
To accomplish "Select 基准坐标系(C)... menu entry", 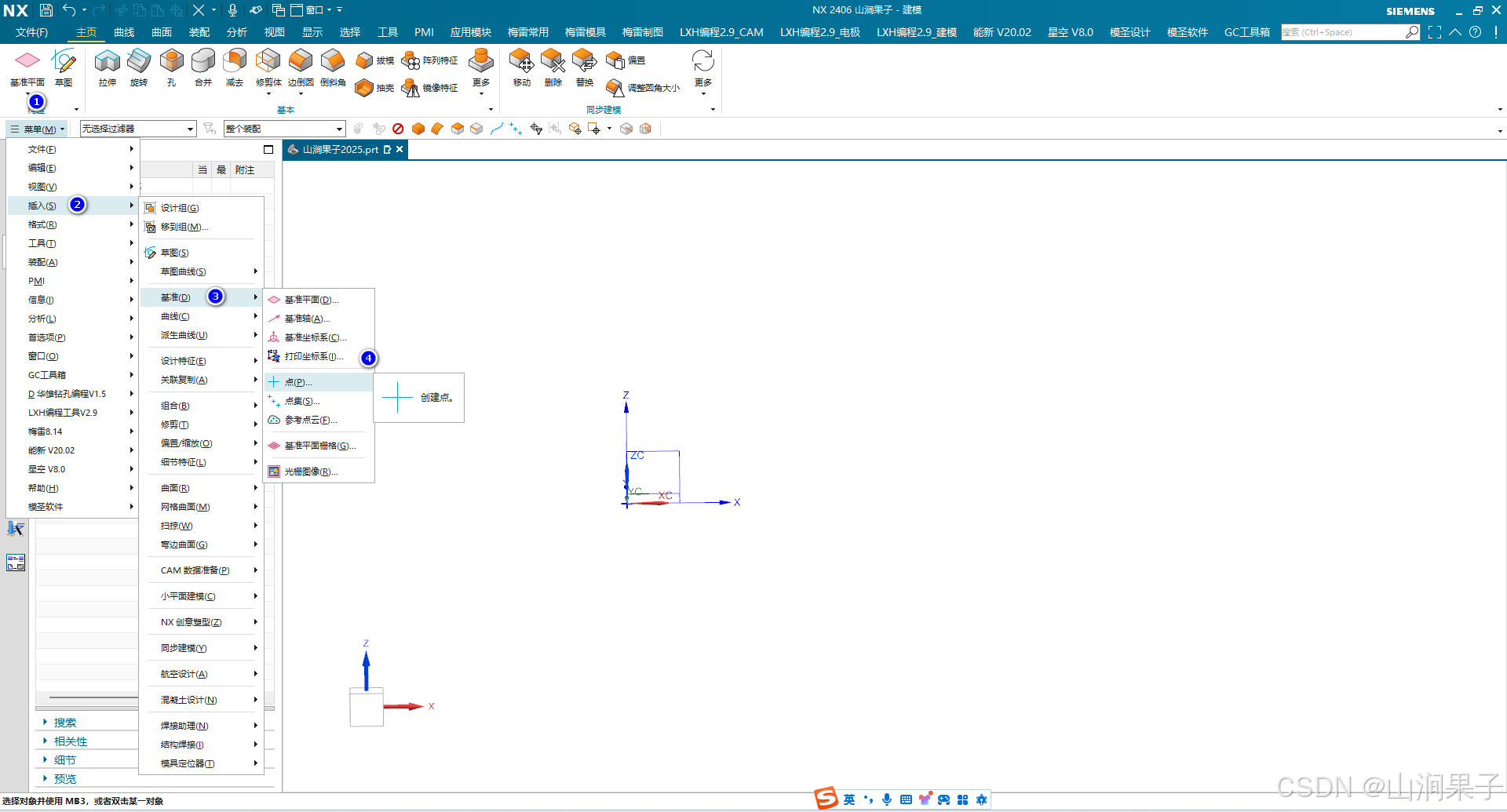I will pos(319,337).
